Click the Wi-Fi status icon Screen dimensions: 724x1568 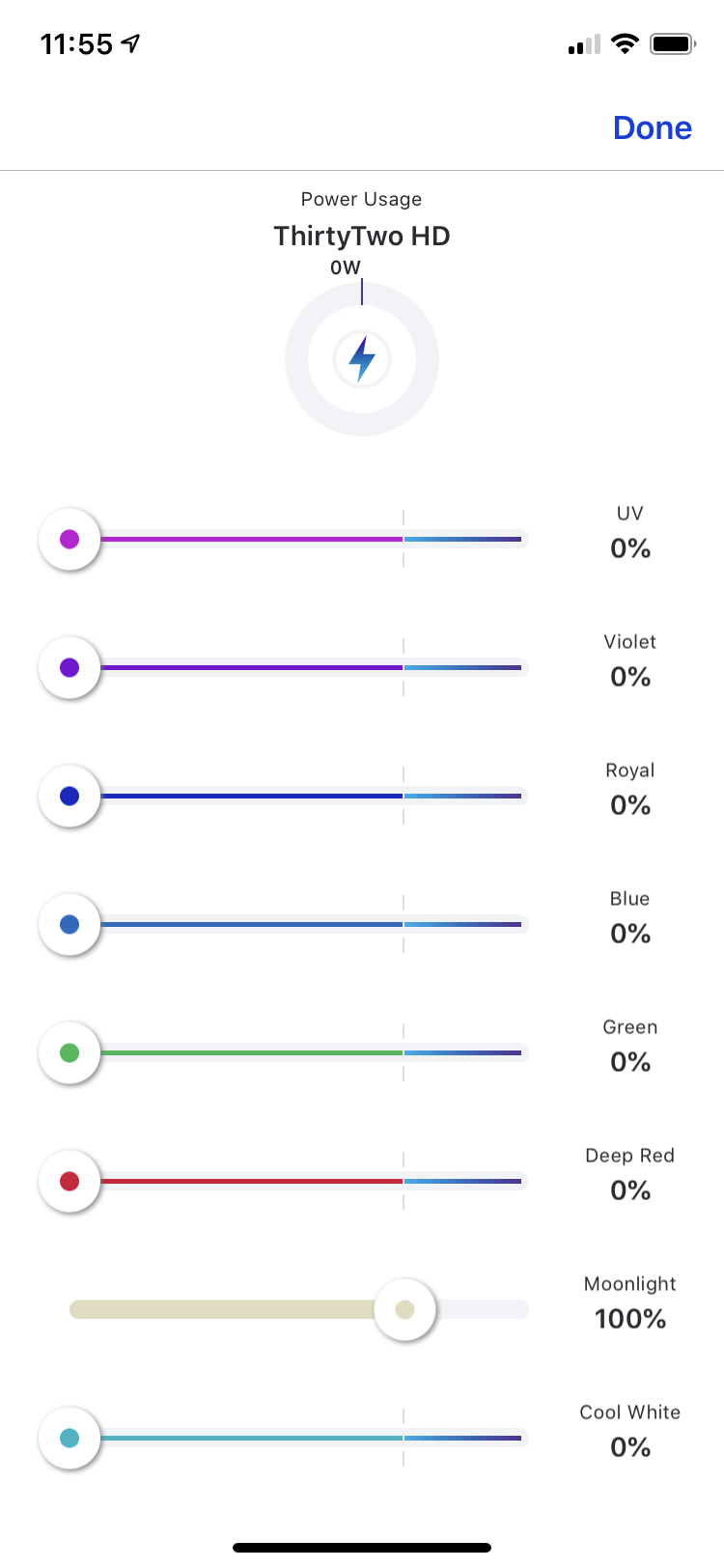(x=625, y=43)
